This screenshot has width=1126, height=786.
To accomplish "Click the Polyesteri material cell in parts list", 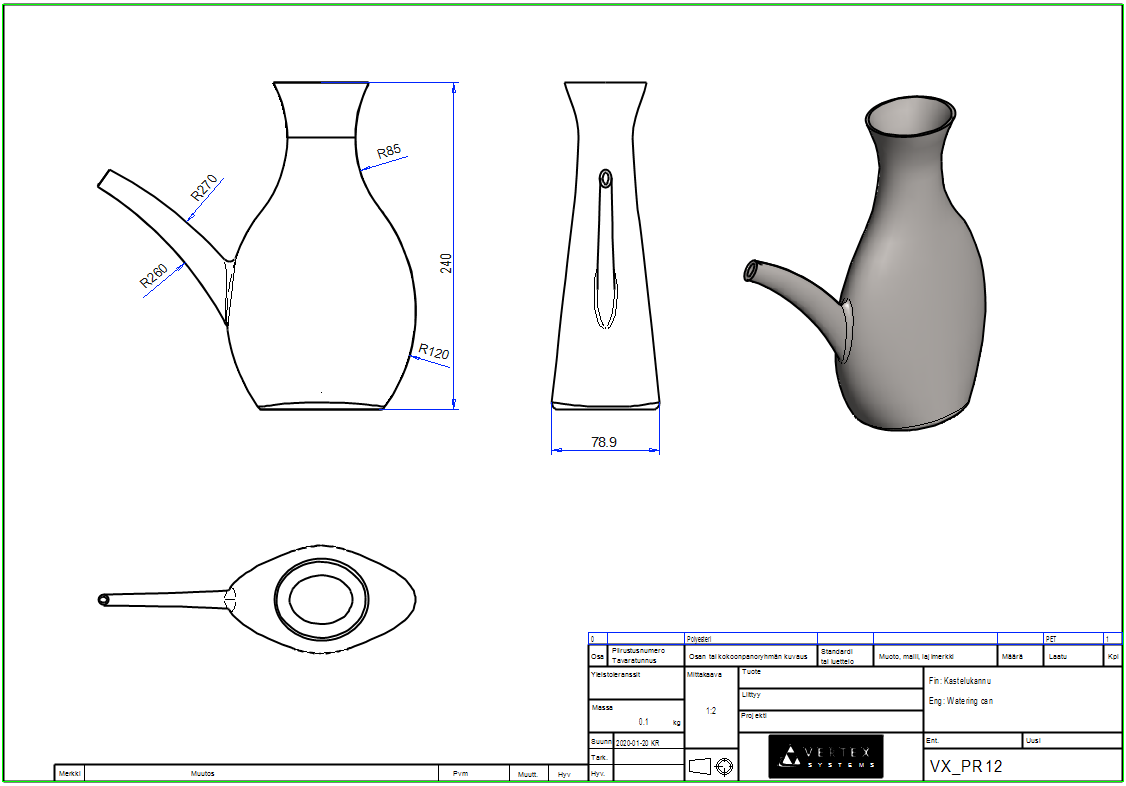I will coord(698,638).
